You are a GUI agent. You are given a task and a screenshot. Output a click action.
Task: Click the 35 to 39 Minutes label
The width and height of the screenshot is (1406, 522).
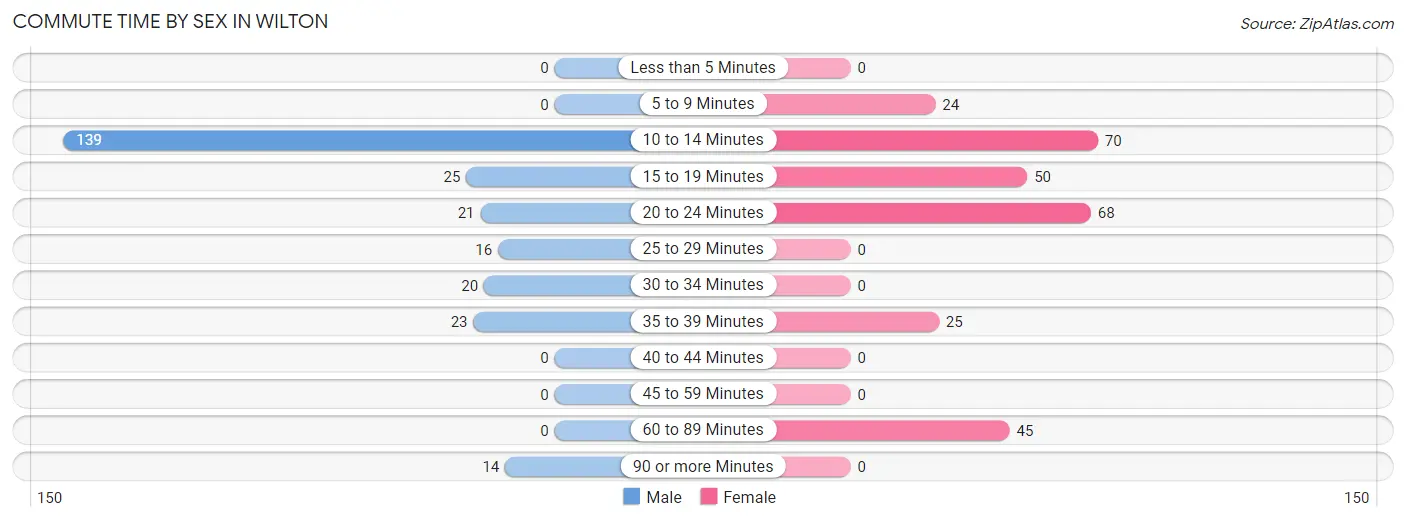click(x=703, y=321)
